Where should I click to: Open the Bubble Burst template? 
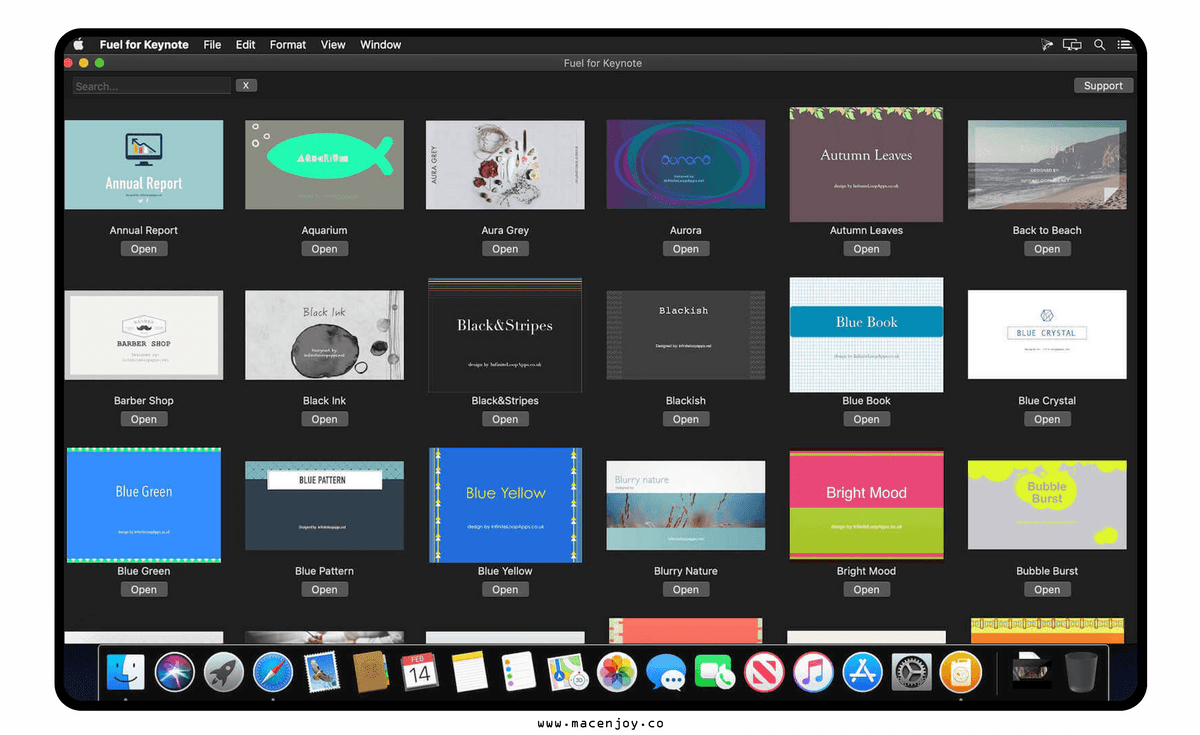tap(1047, 590)
